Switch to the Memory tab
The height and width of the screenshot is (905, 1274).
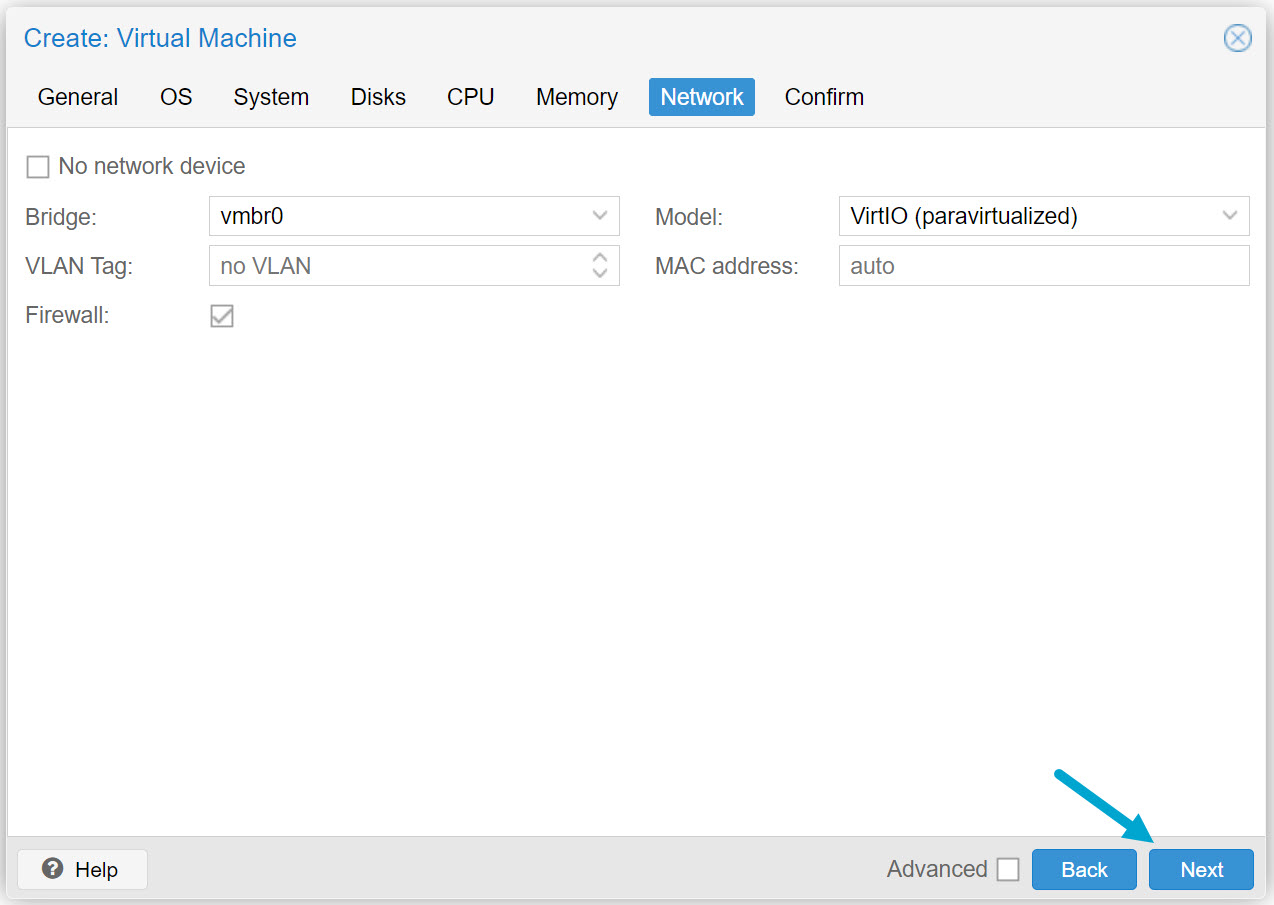pyautogui.click(x=576, y=96)
